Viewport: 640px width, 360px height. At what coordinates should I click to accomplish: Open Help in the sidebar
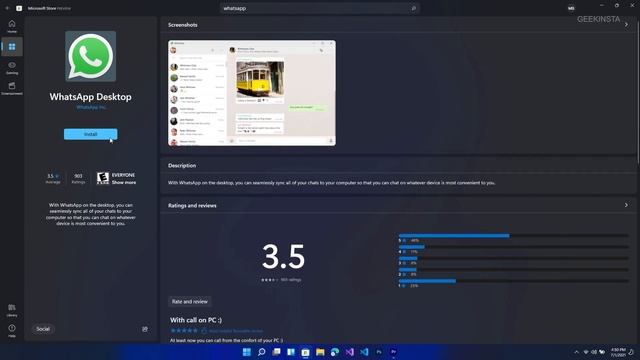(12, 330)
